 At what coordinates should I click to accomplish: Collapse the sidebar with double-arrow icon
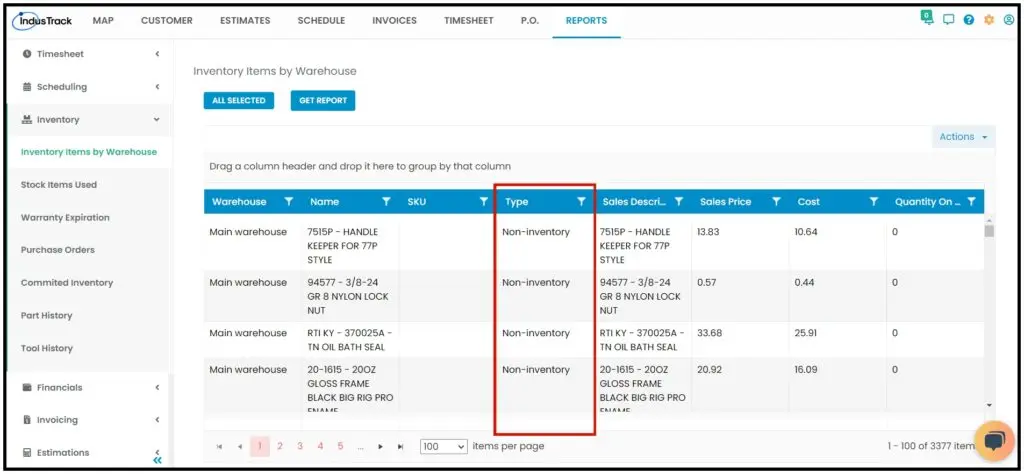point(157,460)
